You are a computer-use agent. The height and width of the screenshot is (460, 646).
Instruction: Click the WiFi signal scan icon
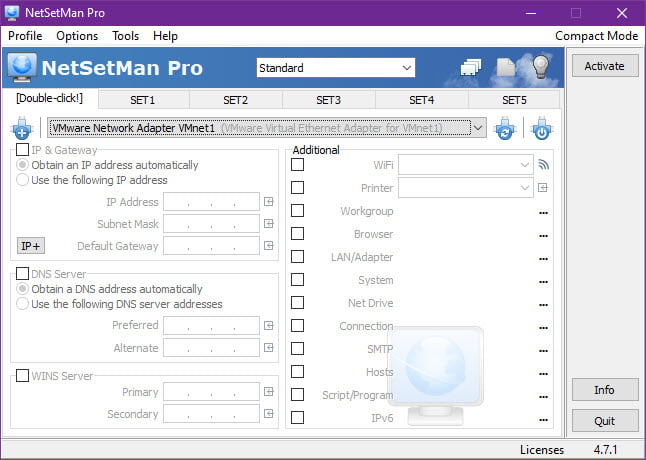point(543,165)
